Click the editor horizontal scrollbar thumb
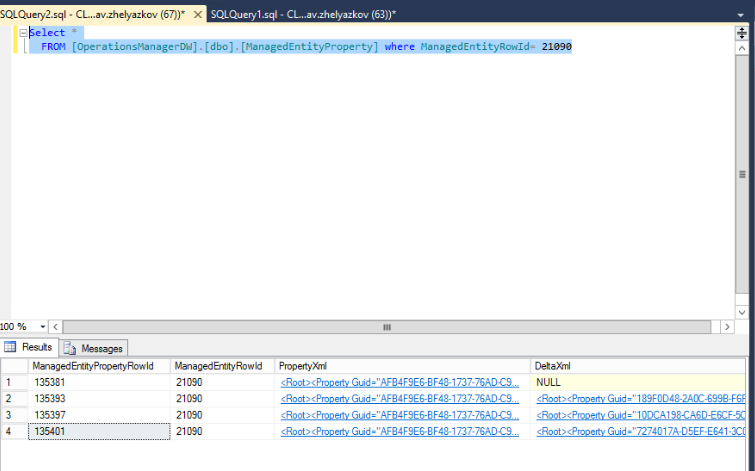Image resolution: width=755 pixels, height=471 pixels. [x=387, y=327]
